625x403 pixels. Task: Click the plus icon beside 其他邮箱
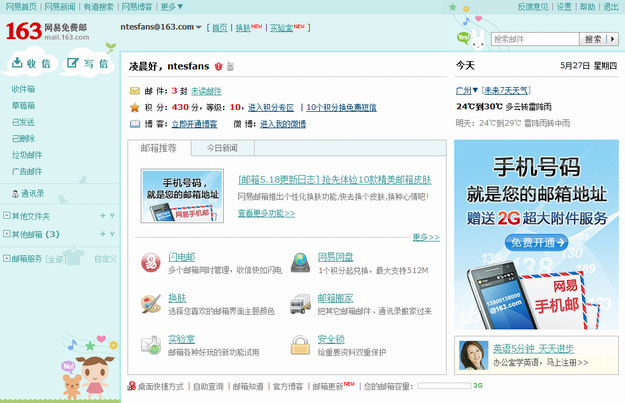102,234
